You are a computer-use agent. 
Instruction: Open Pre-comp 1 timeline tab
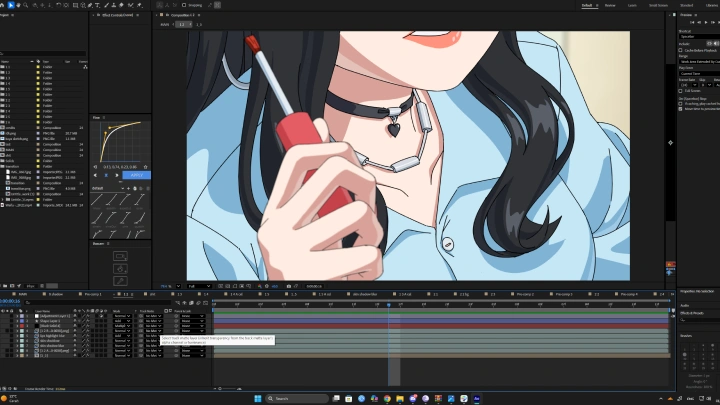(93, 294)
